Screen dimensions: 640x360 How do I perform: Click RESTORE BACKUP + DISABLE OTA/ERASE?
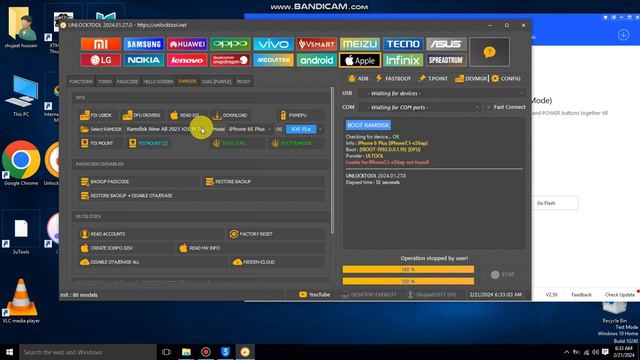(x=202, y=196)
